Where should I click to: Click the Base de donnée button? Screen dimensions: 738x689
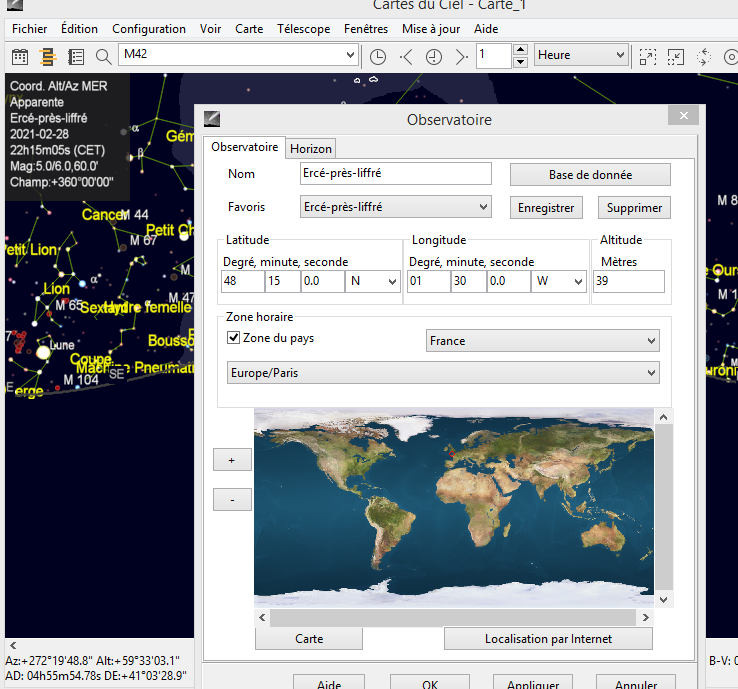click(590, 174)
